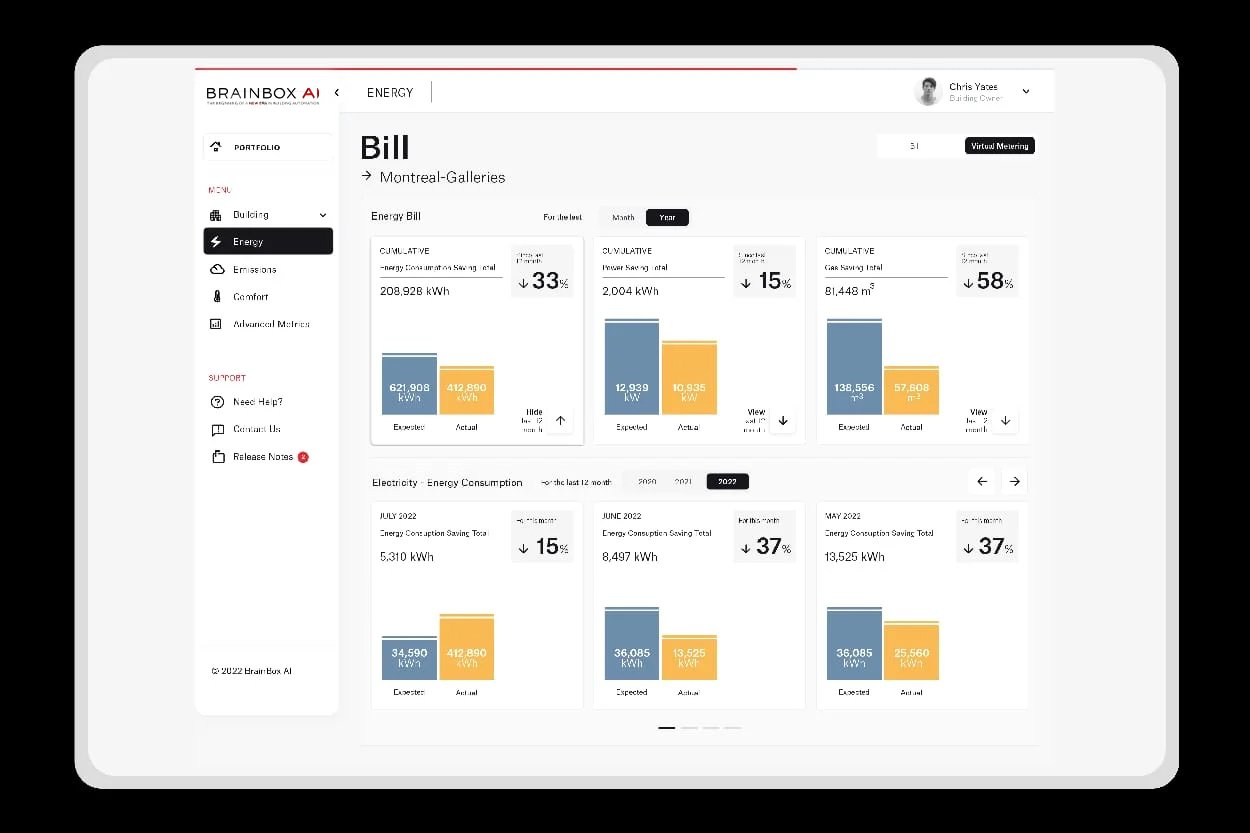
Task: Click the Building icon in the sidebar
Action: 216,215
